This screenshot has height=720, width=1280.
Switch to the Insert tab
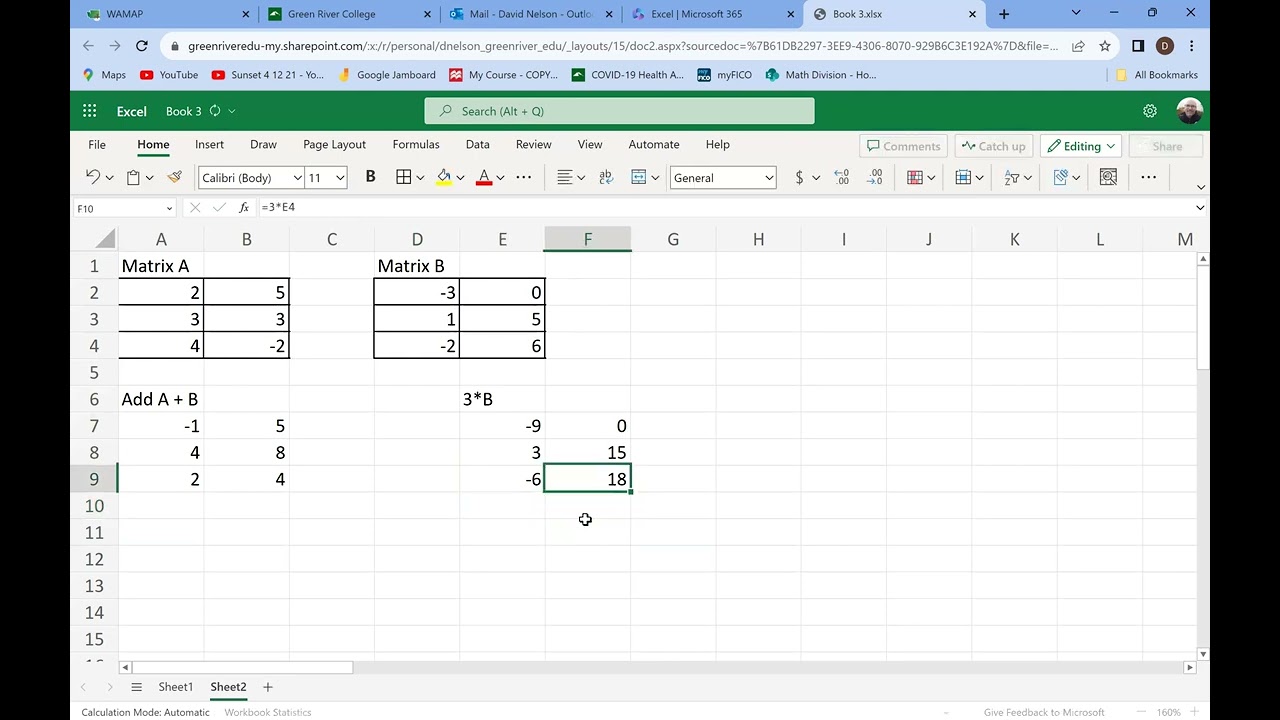209,144
